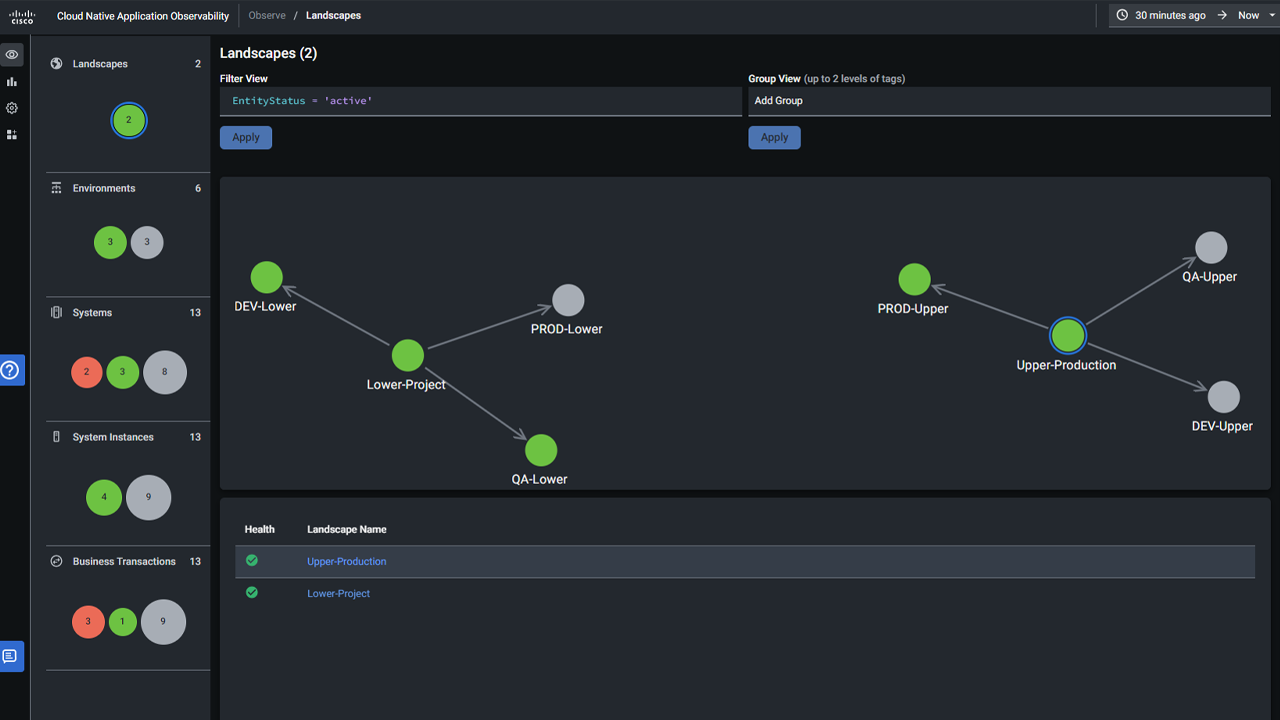Click inside the EntityStatus filter field

click(480, 100)
